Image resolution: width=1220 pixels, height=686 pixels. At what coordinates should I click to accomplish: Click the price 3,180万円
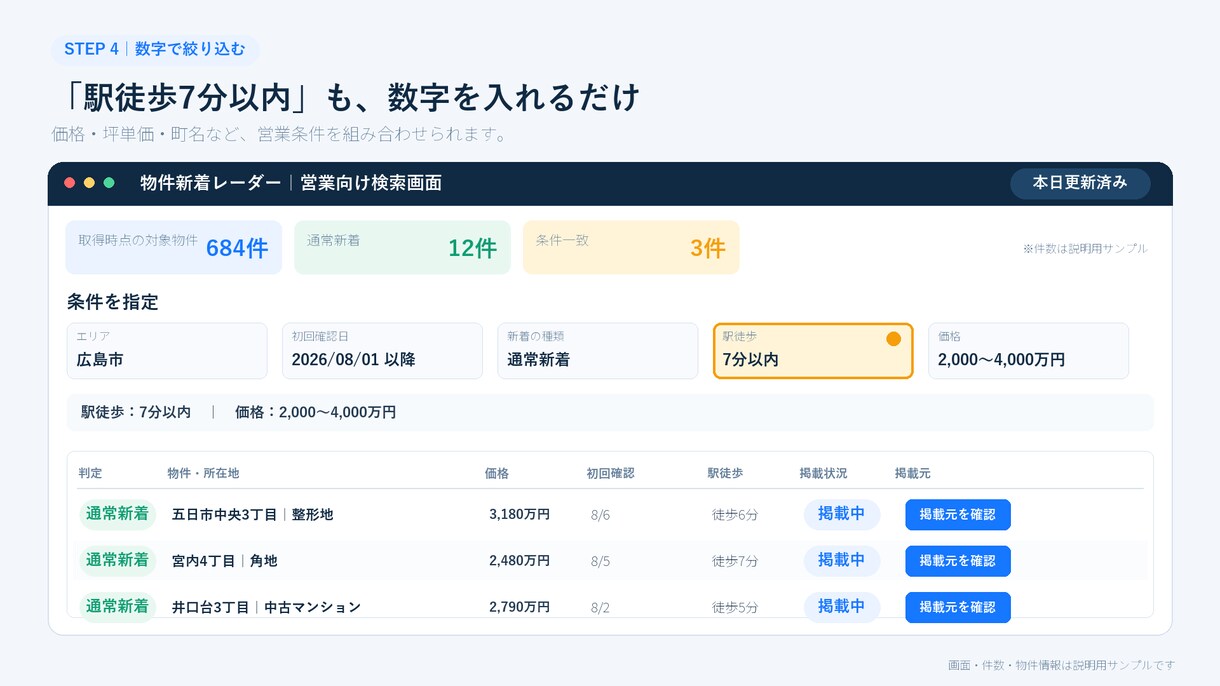pyautogui.click(x=520, y=515)
